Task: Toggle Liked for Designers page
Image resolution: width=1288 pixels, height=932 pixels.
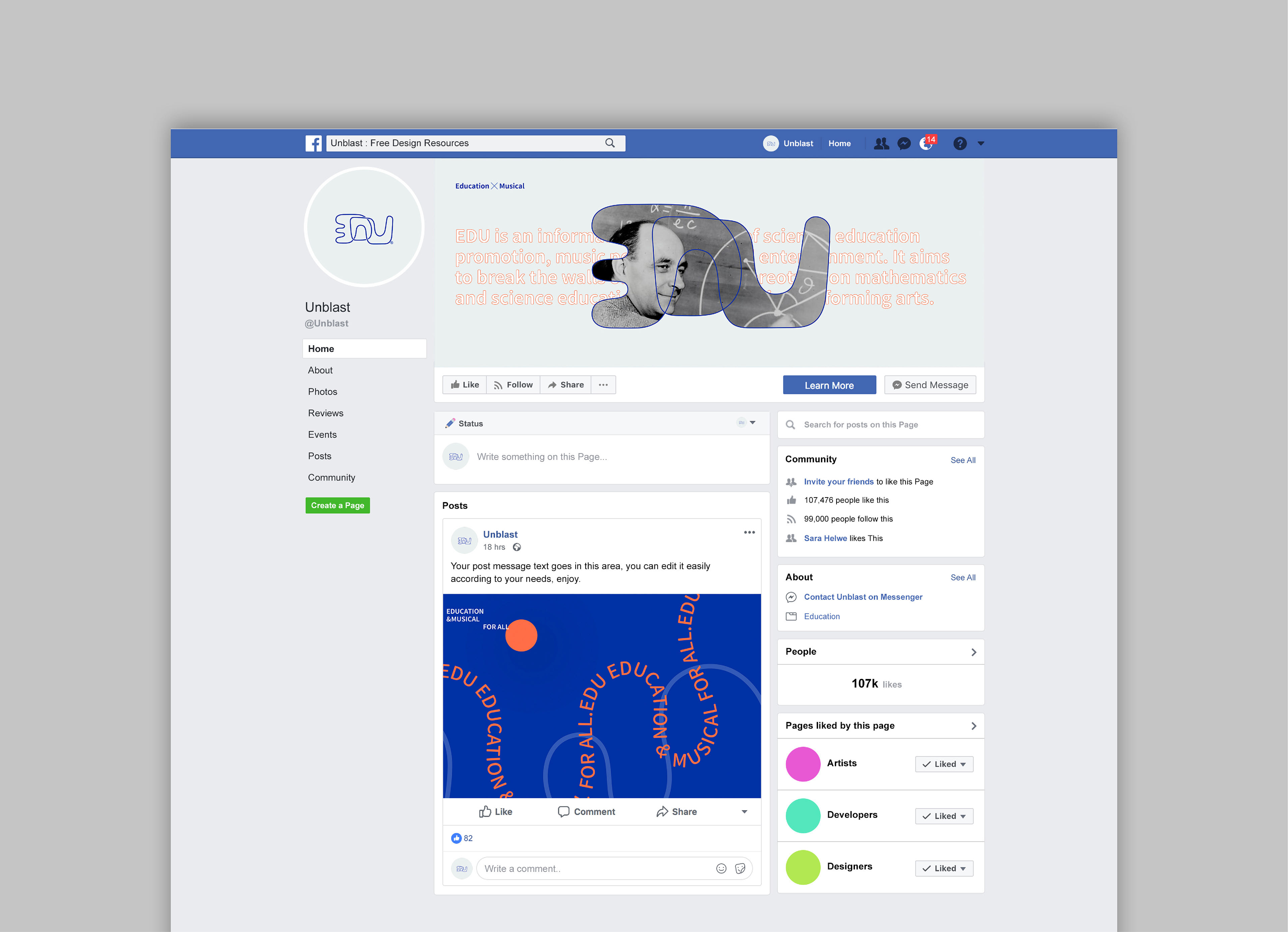Action: point(944,868)
